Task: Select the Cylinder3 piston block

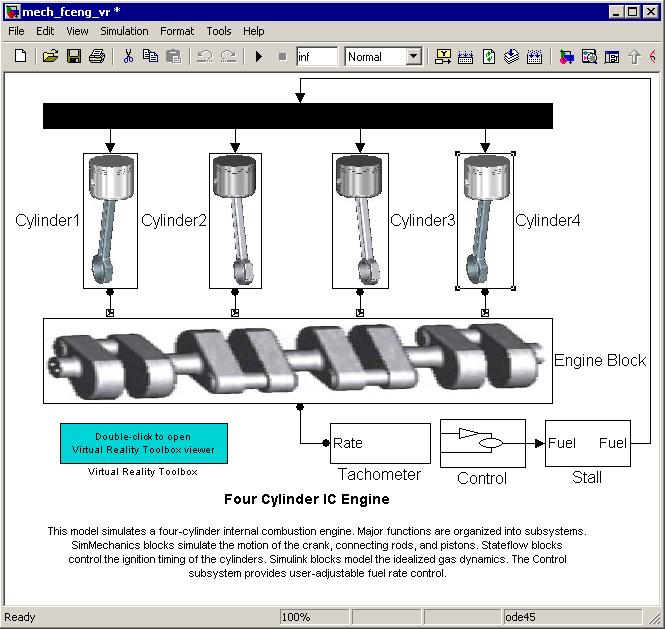Action: tap(360, 221)
